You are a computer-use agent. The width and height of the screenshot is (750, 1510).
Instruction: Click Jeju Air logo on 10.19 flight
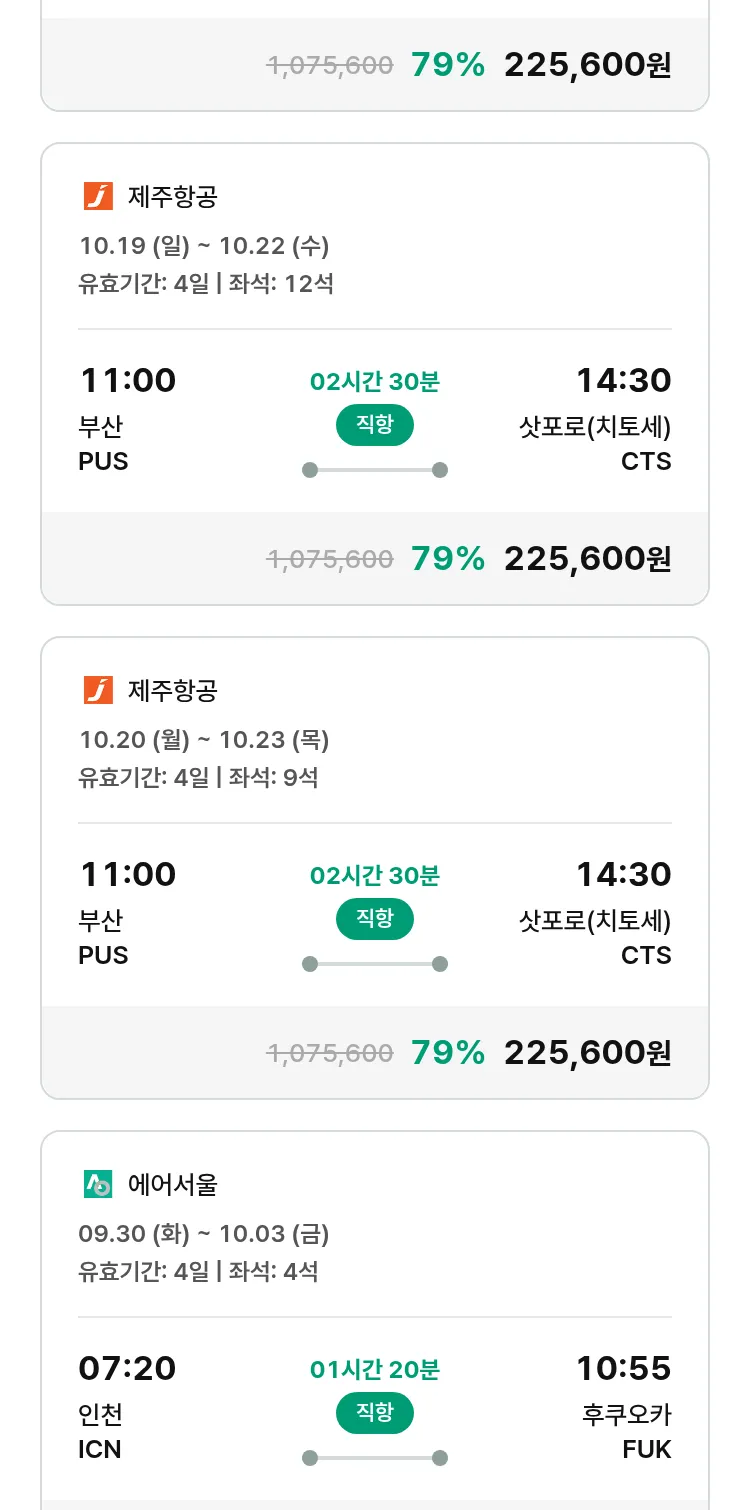[98, 196]
